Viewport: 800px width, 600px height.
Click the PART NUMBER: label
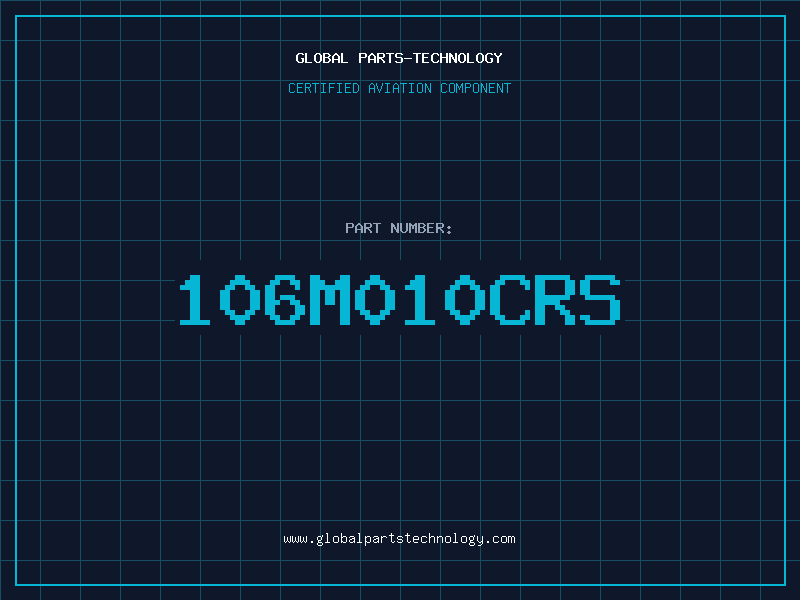point(399,228)
